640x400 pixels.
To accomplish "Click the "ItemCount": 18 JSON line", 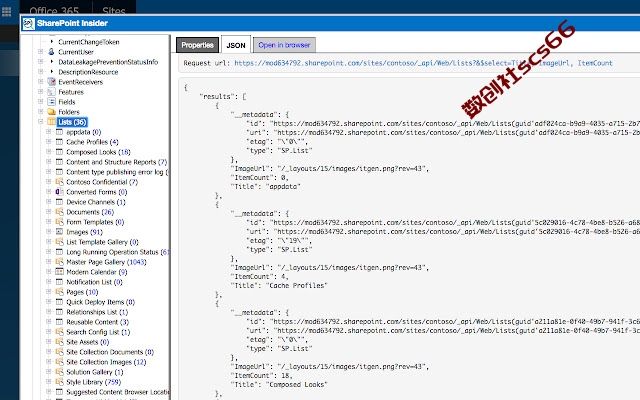I will (261, 376).
